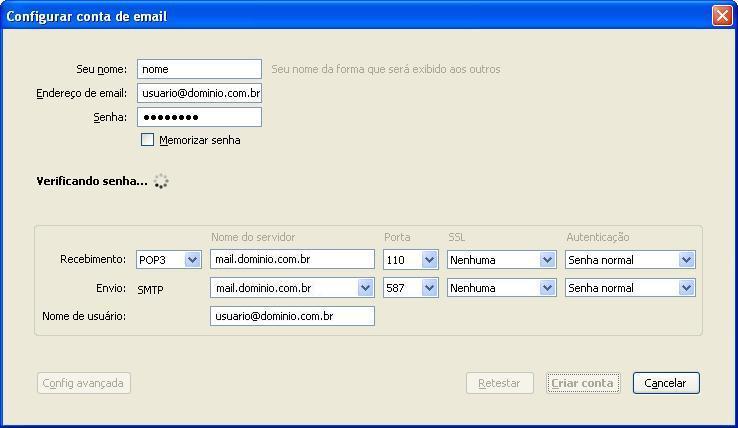Open the POP3 protocol dropdown

[x=169, y=259]
